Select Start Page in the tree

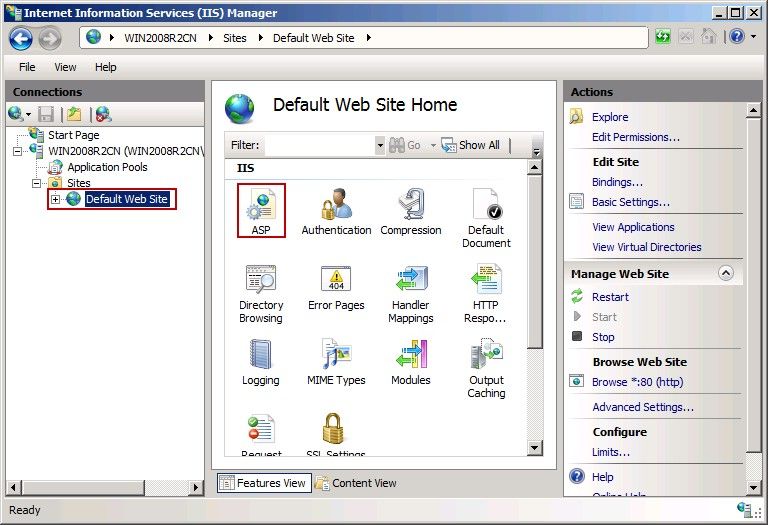(x=73, y=135)
